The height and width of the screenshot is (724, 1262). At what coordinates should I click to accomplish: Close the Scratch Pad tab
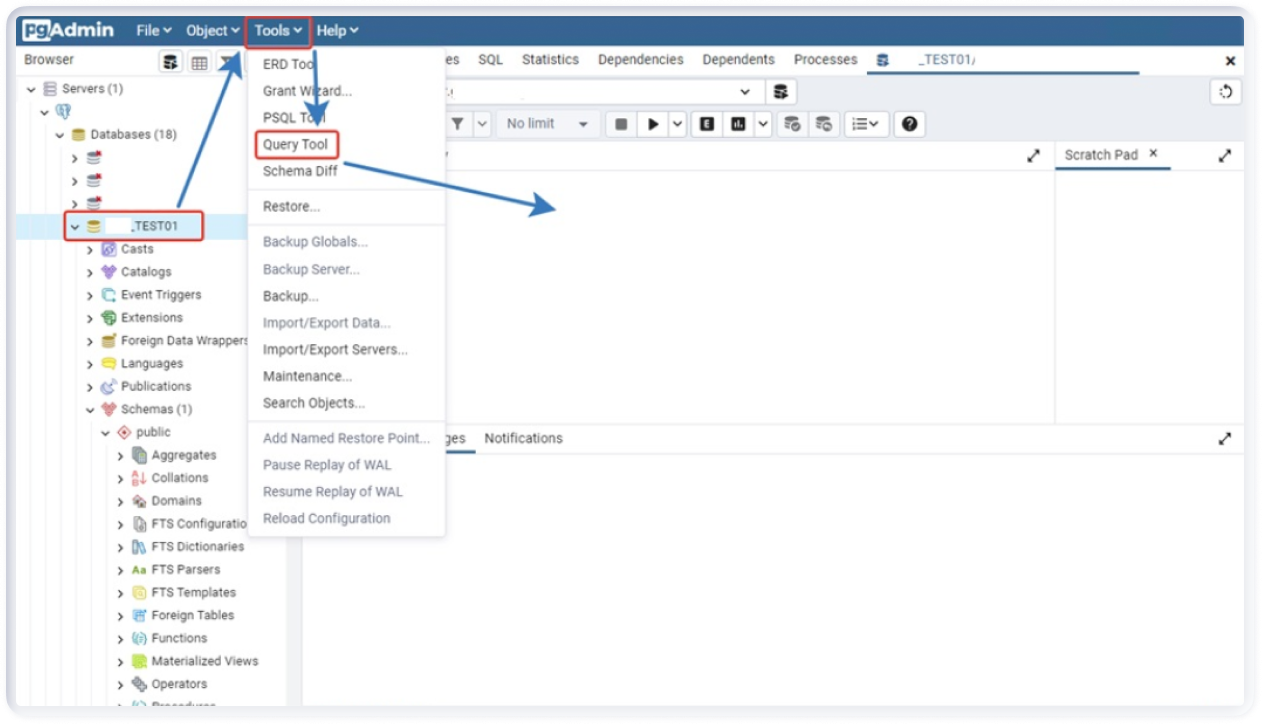(x=1153, y=154)
